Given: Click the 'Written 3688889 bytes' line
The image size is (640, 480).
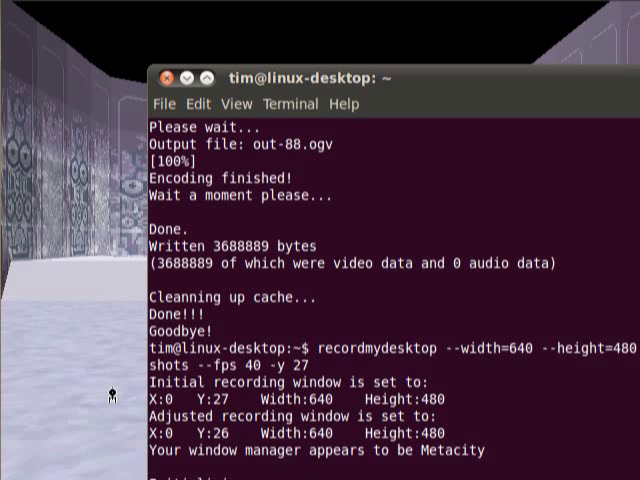Looking at the screenshot, I should point(233,247).
